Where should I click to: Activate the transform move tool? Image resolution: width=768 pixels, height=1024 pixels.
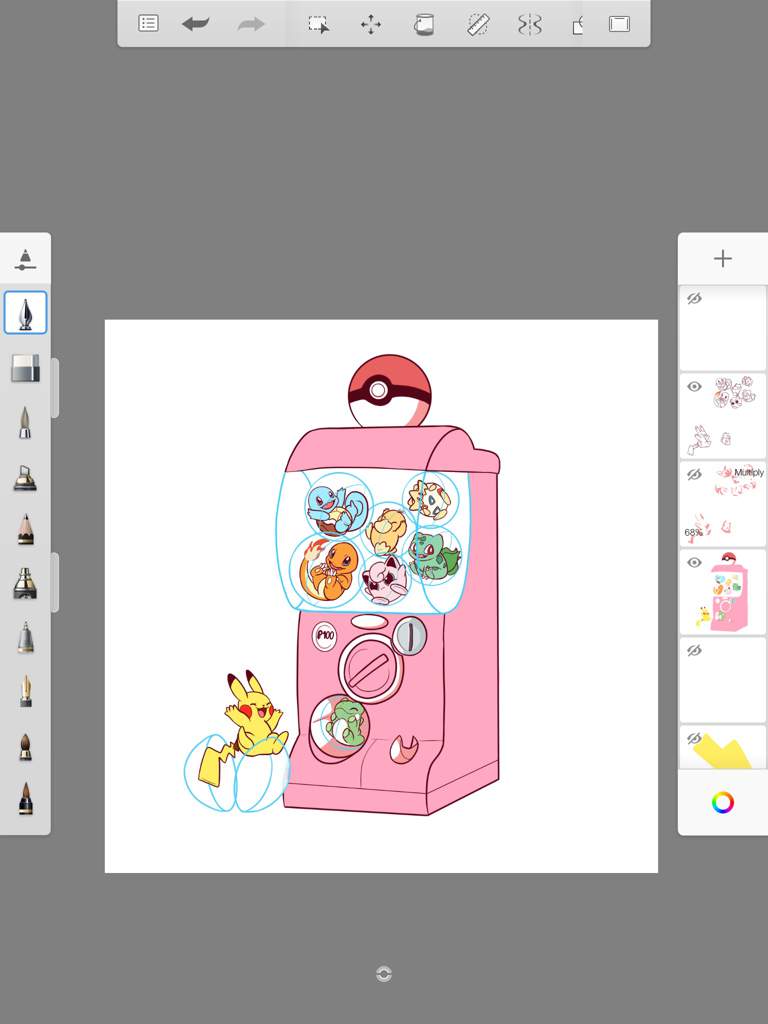[371, 25]
